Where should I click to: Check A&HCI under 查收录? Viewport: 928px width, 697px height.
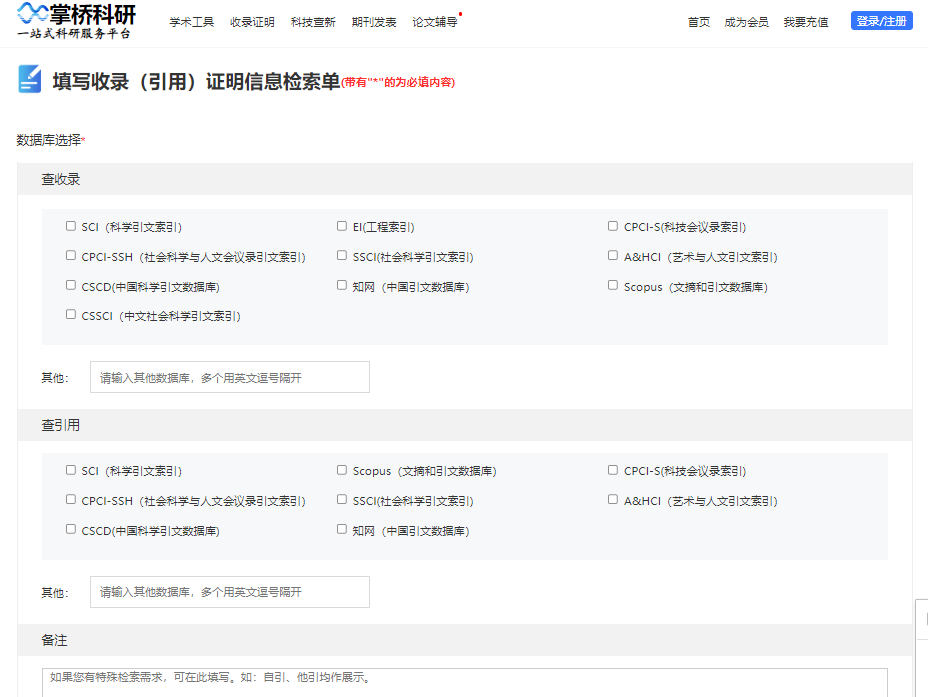613,255
